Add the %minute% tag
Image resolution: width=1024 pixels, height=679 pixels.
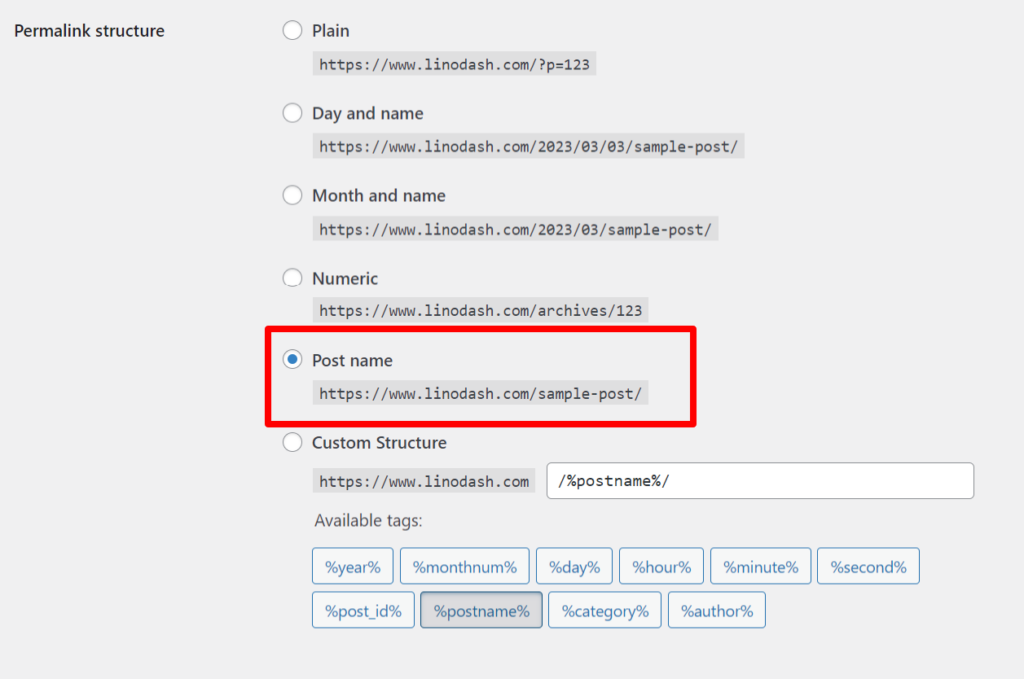click(x=760, y=565)
